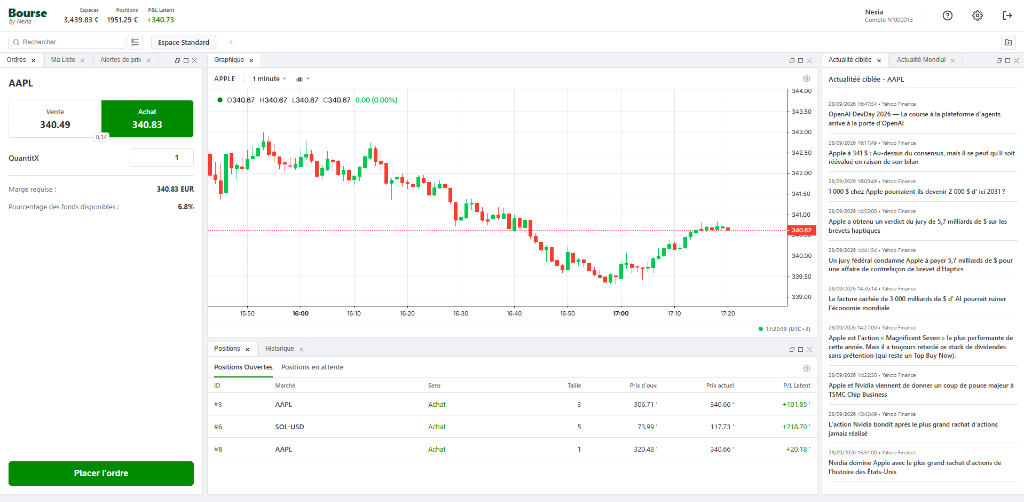Image resolution: width=1024 pixels, height=502 pixels.
Task: Open the Magnificent Seven Apple article
Action: point(921,347)
